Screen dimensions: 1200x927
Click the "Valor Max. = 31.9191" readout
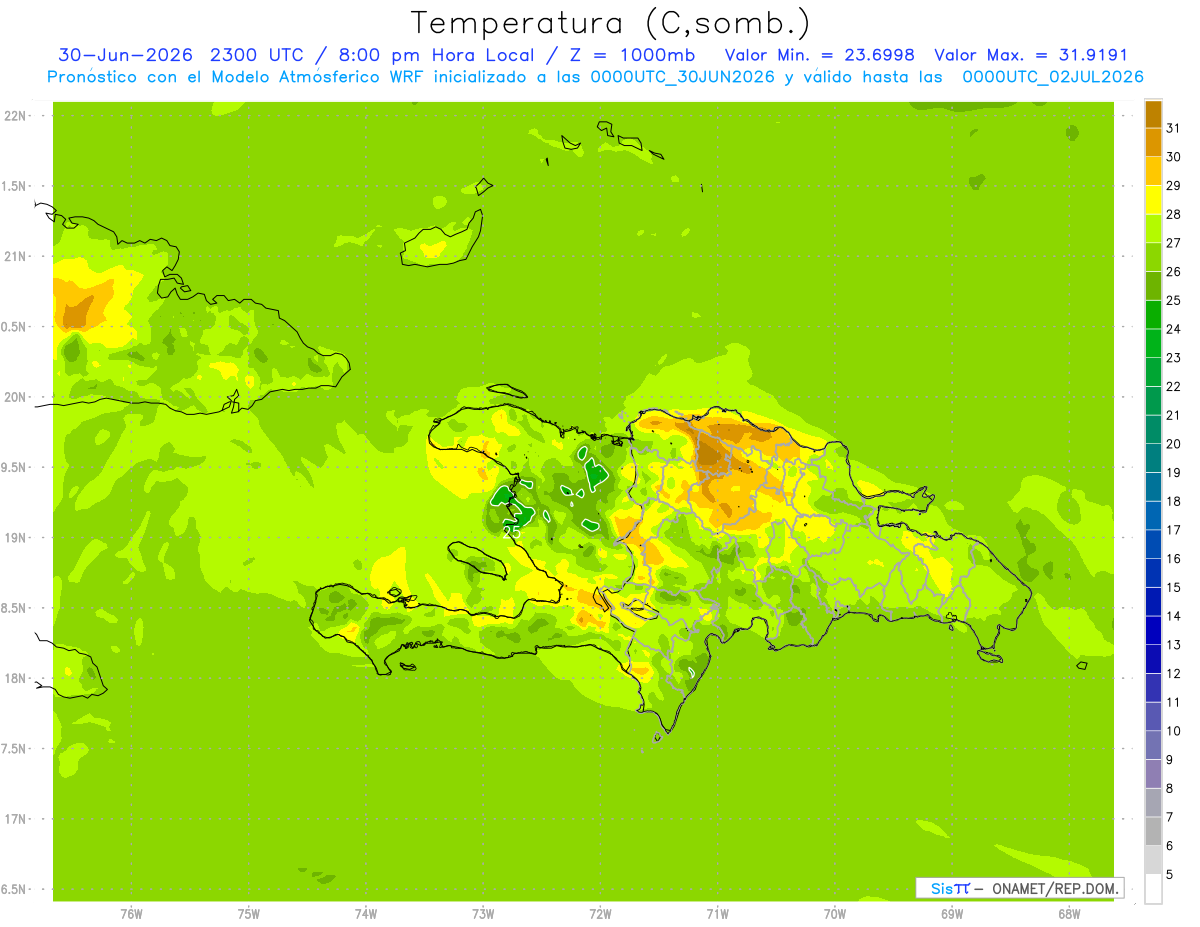[x=1031, y=55]
